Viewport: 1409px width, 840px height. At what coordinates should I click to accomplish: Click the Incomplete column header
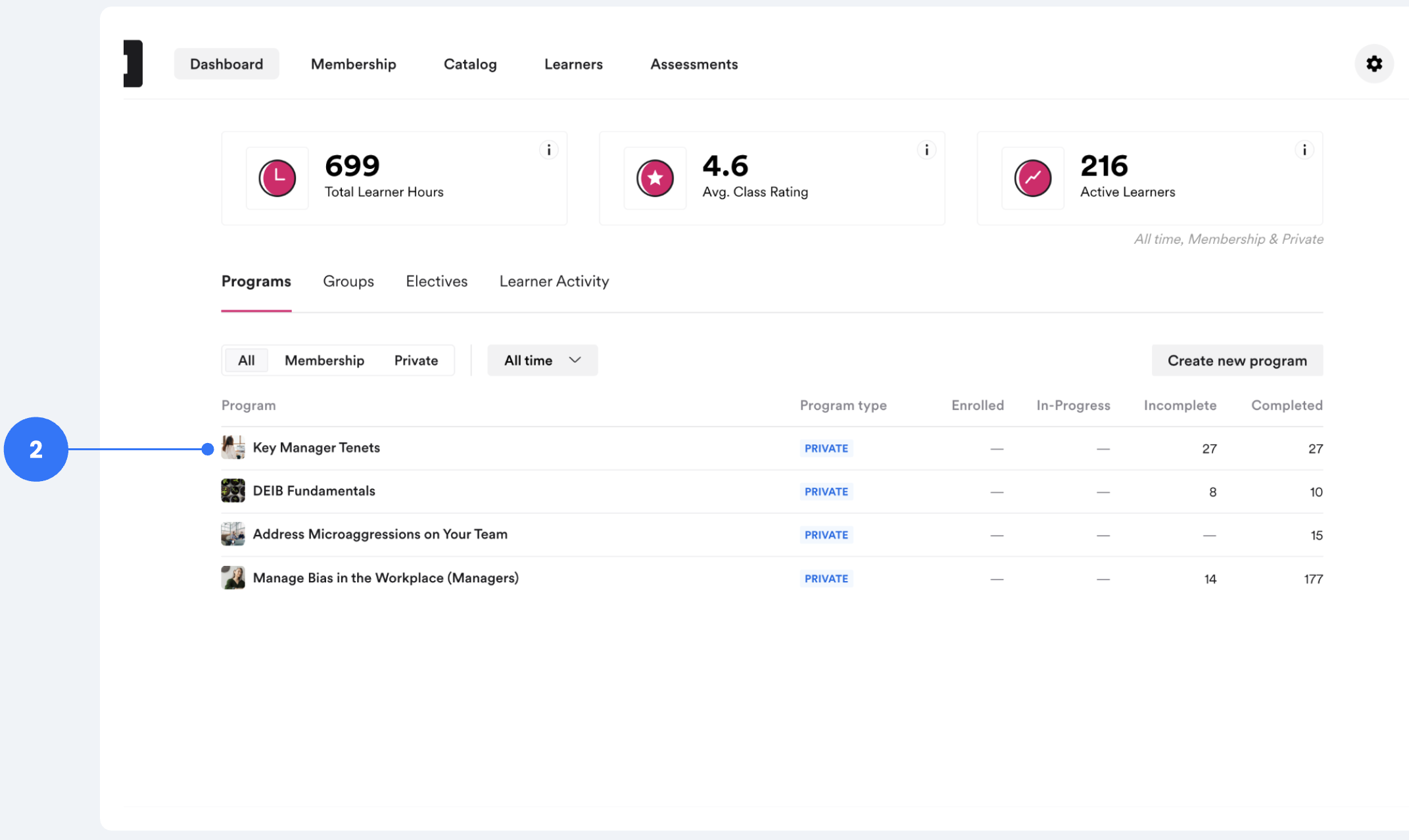1180,406
